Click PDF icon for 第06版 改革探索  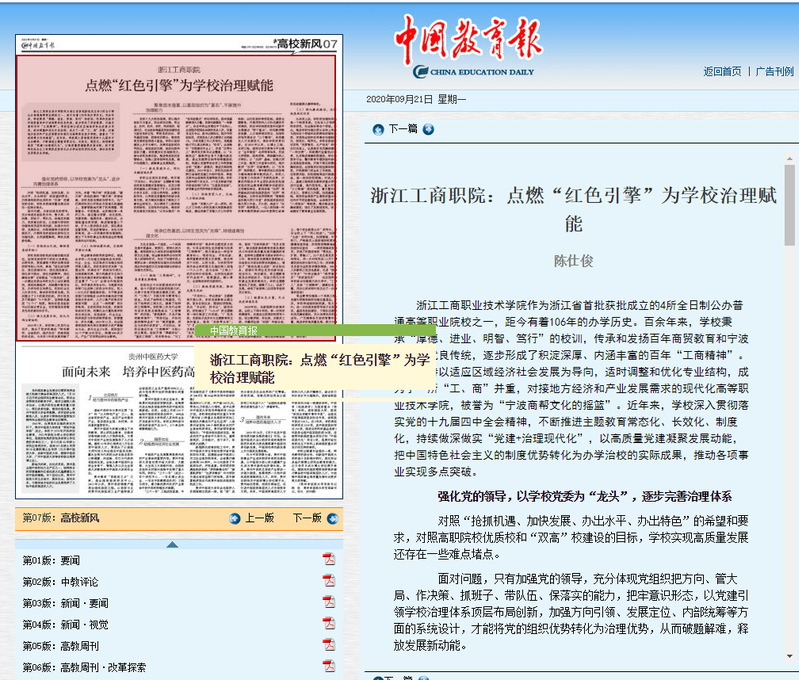pos(328,667)
